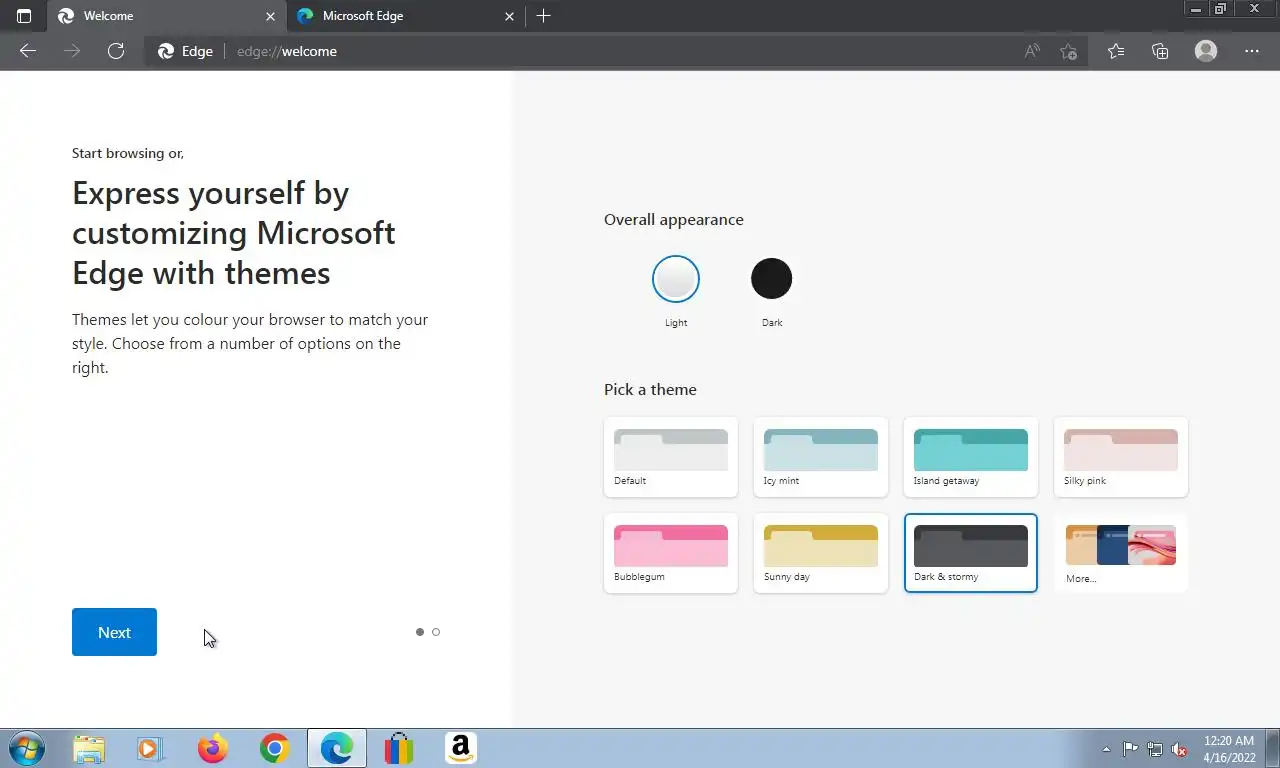
Task: Go to second page indicator dot
Action: click(x=436, y=632)
